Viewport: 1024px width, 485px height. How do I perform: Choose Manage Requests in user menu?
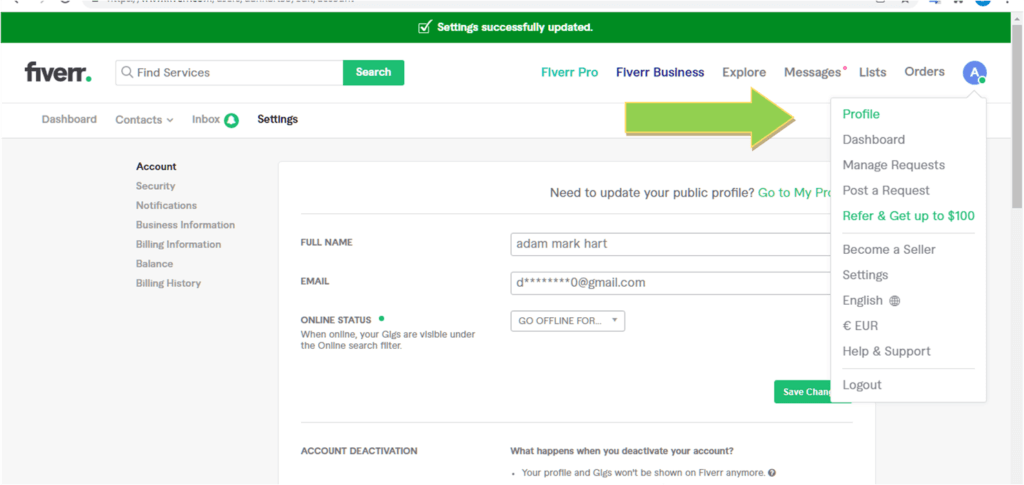coord(893,165)
